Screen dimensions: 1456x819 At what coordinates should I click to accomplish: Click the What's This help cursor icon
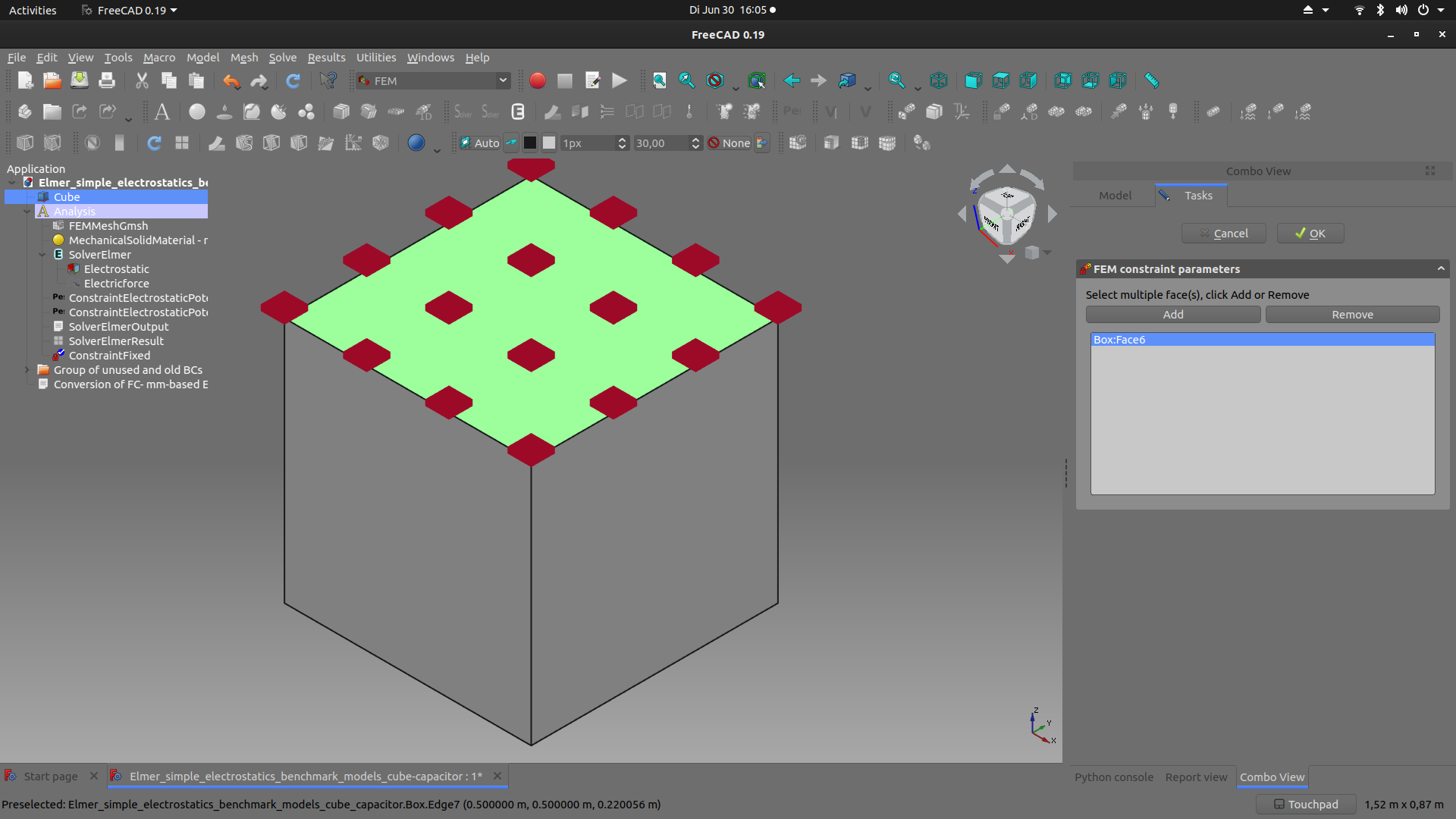(328, 80)
